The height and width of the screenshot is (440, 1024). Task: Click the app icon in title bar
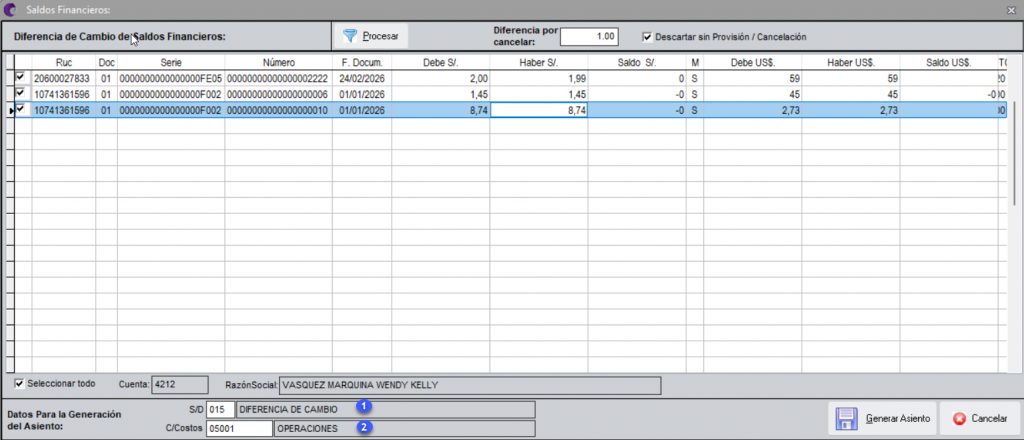coord(10,9)
